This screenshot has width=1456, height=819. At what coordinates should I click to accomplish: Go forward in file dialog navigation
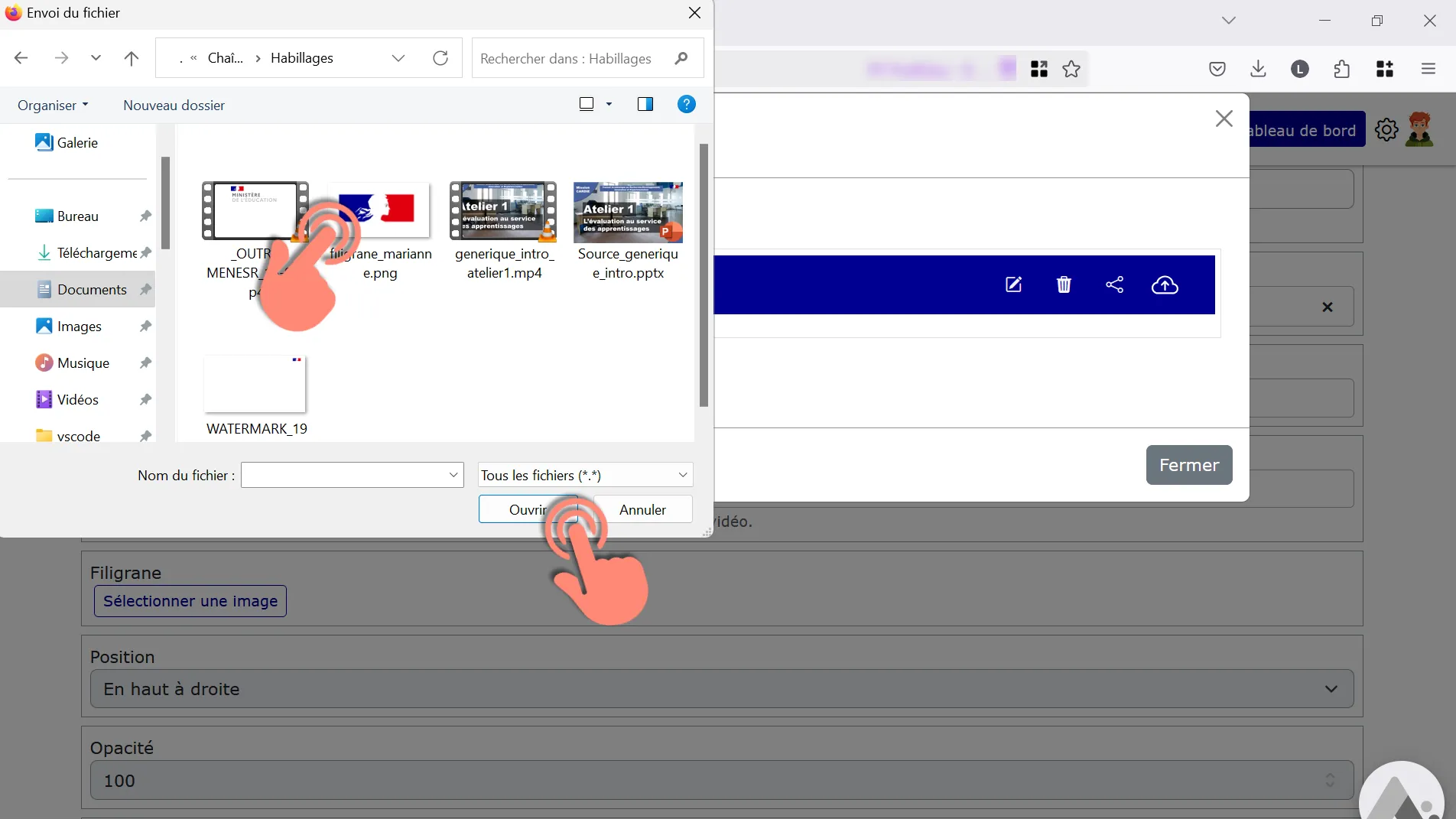62,58
